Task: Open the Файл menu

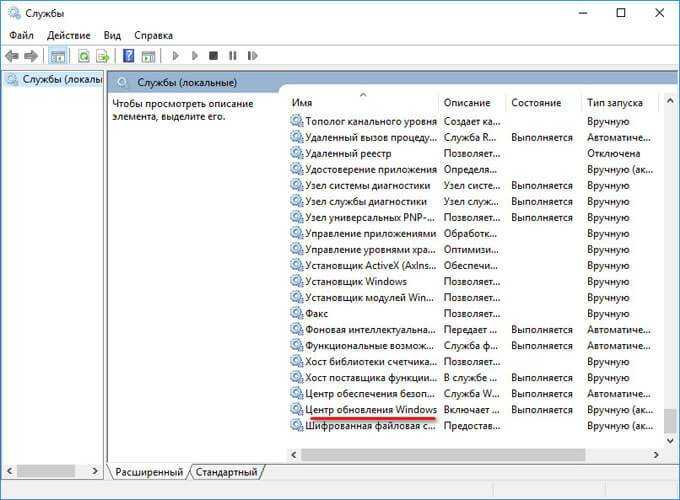Action: pyautogui.click(x=21, y=36)
